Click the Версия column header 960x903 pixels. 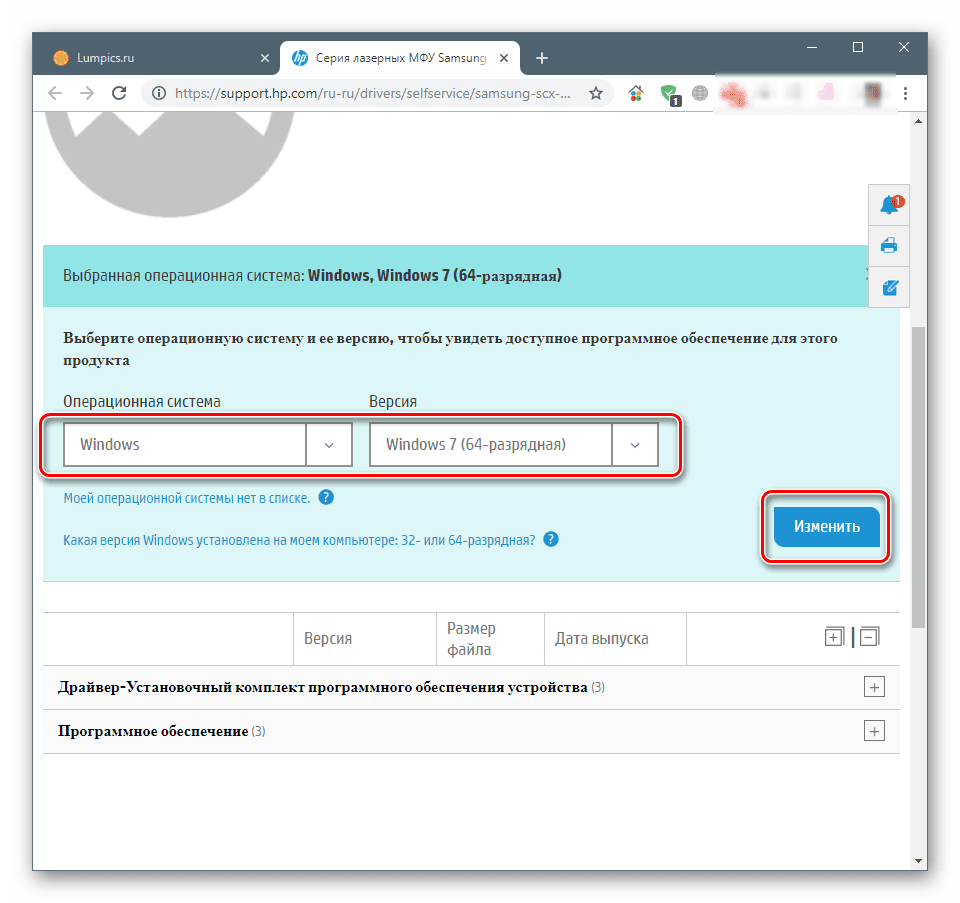click(x=328, y=639)
